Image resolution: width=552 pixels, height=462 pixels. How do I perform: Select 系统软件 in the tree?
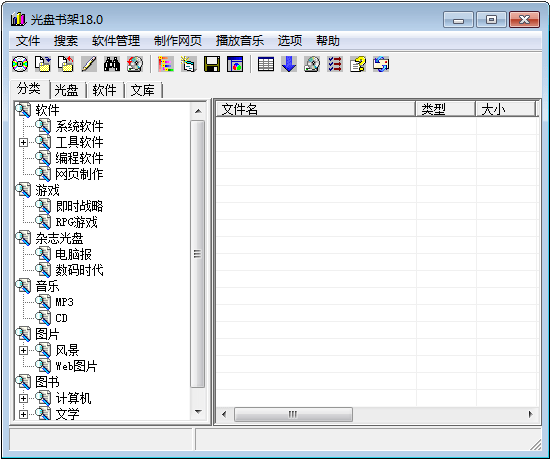tap(79, 126)
